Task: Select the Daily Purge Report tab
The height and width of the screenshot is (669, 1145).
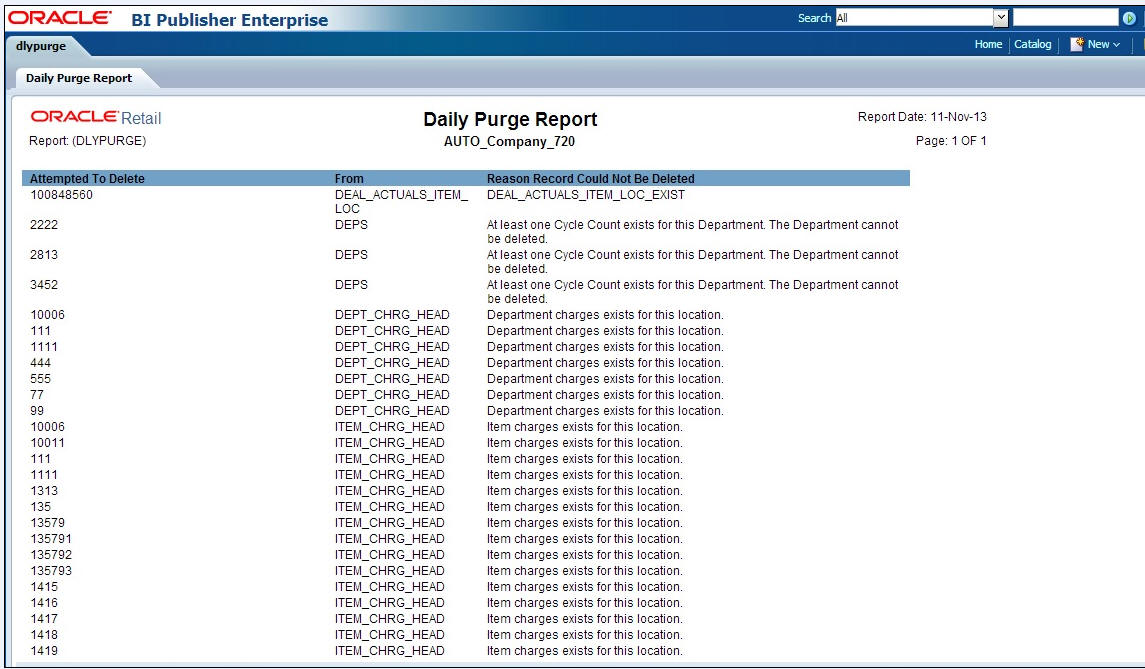Action: (x=79, y=78)
